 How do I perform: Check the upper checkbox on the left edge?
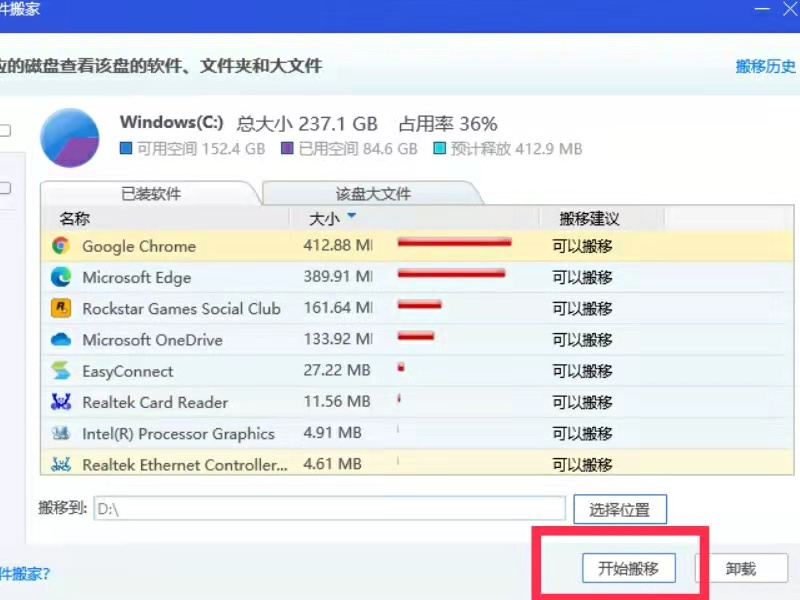click(5, 129)
